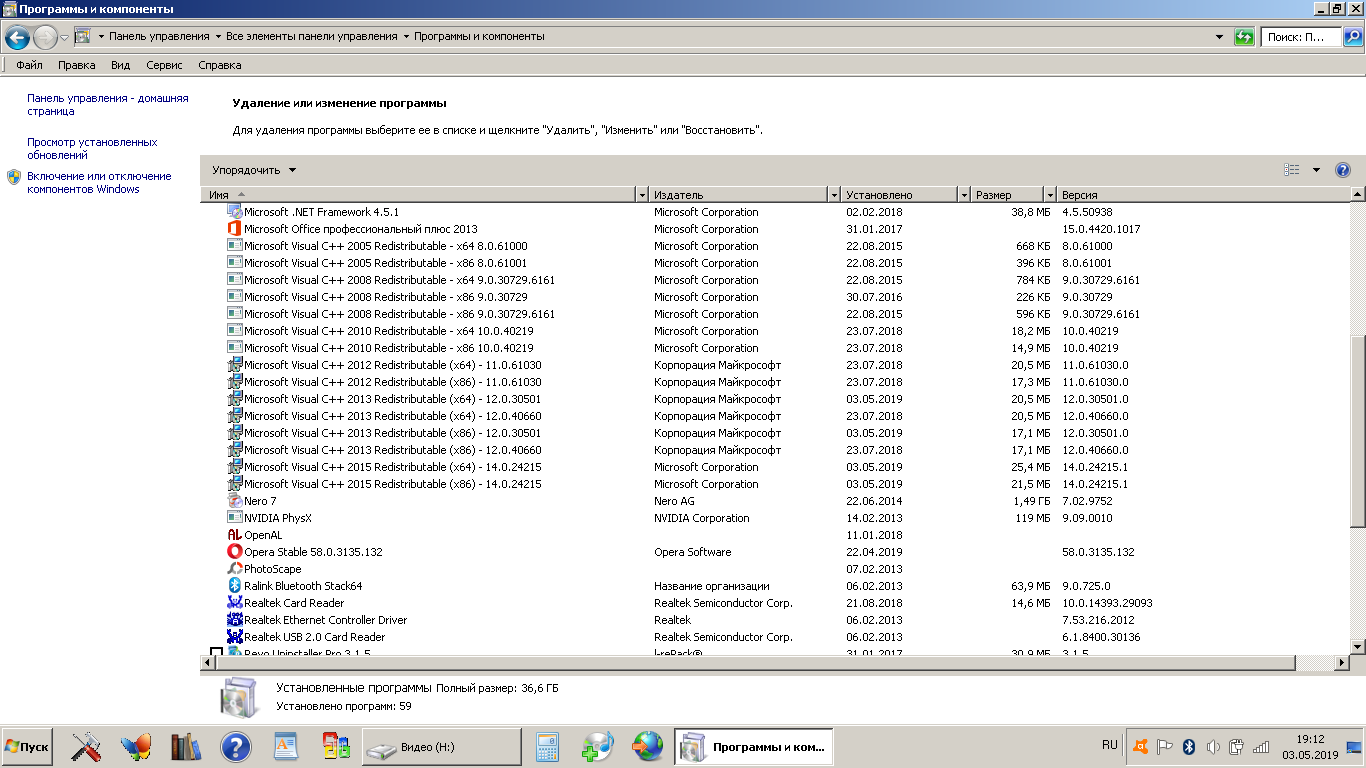Image resolution: width=1366 pixels, height=768 pixels.
Task: Open the Упорядочить dropdown
Action: [254, 170]
